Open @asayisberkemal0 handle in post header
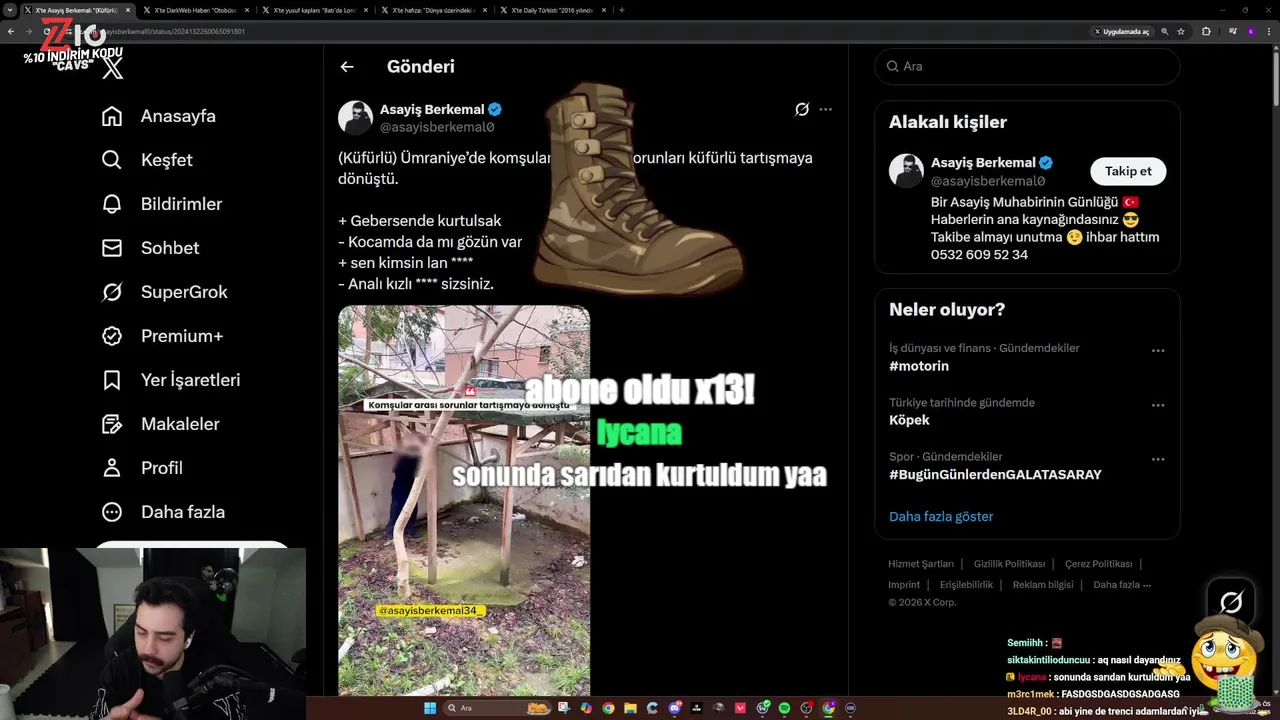1280x720 pixels. click(437, 127)
